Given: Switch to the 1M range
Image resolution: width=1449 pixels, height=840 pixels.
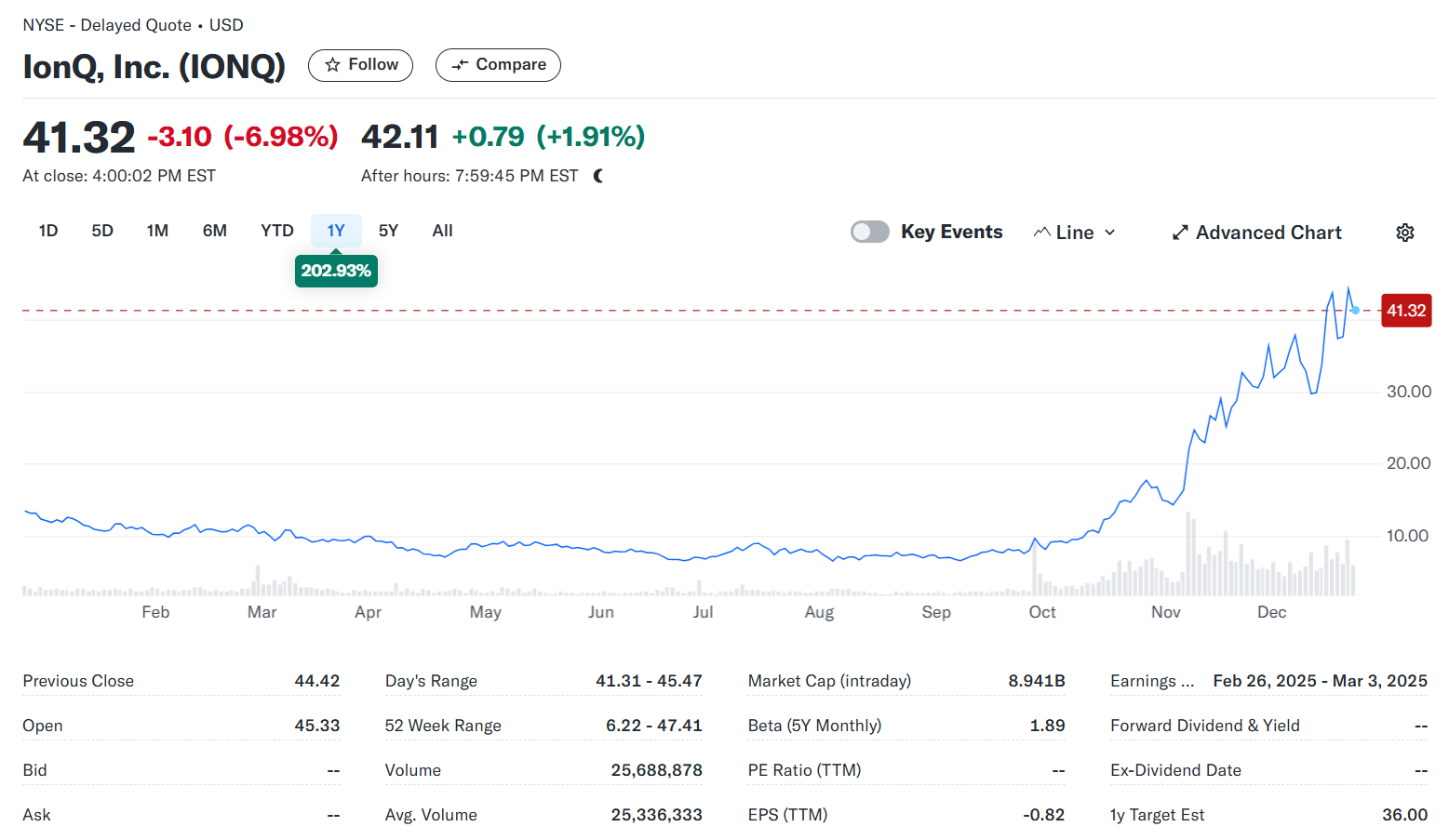Looking at the screenshot, I should tap(157, 231).
